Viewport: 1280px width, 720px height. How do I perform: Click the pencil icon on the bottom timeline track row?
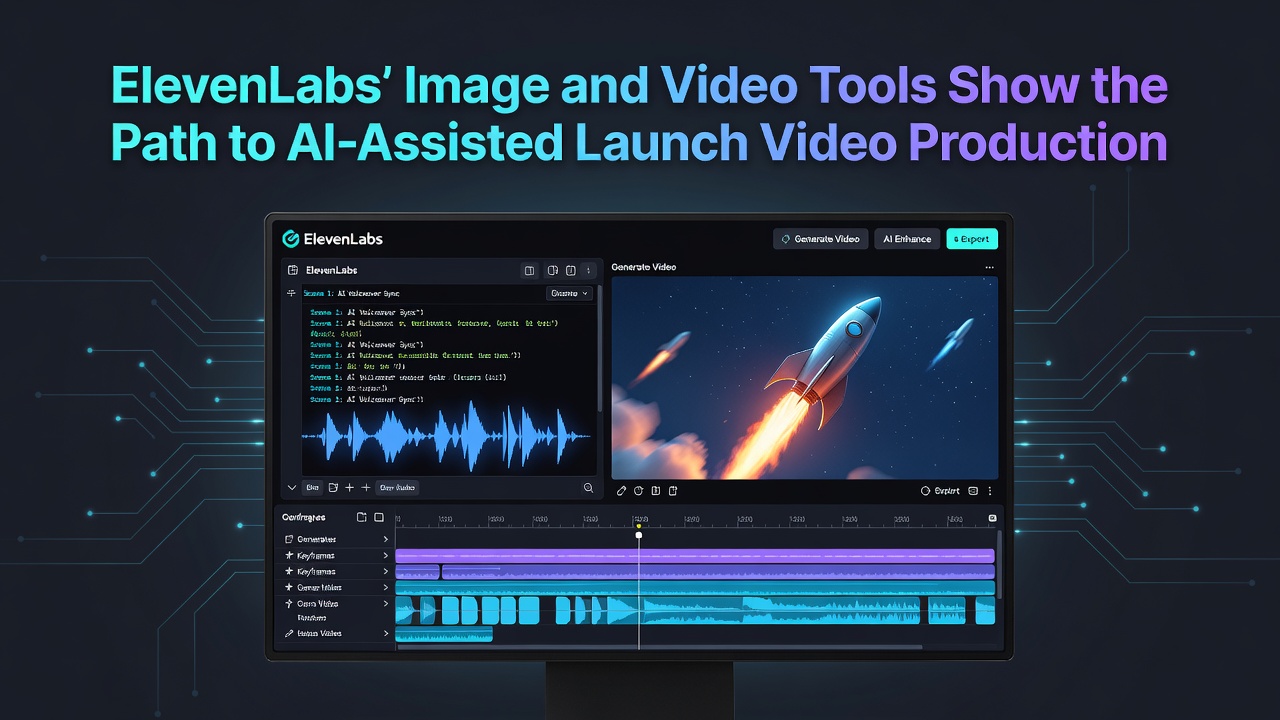point(290,634)
